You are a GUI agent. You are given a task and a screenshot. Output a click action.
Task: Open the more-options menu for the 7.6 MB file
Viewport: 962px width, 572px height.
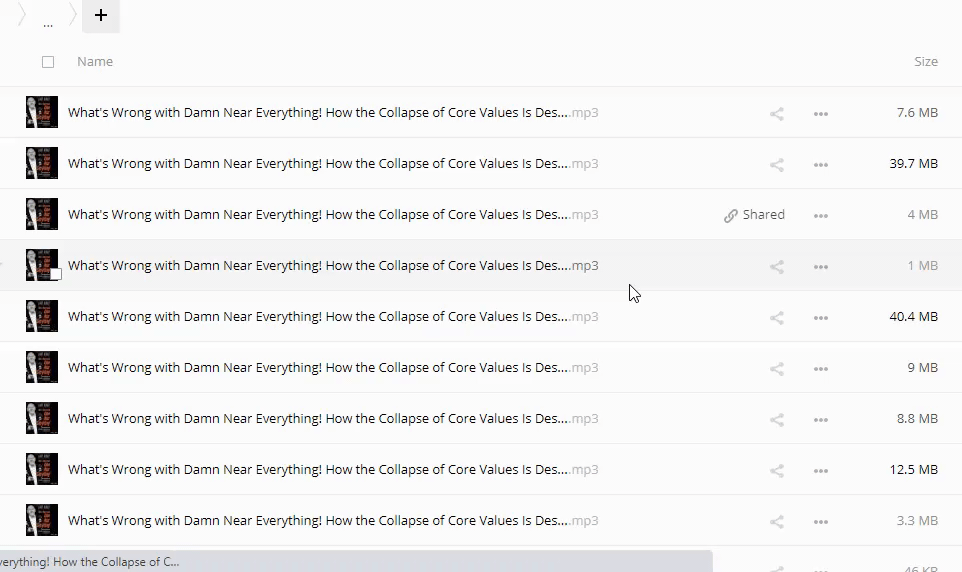coord(821,113)
